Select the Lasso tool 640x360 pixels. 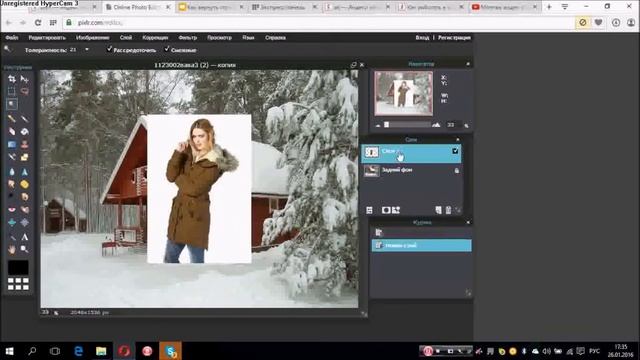(x=24, y=91)
